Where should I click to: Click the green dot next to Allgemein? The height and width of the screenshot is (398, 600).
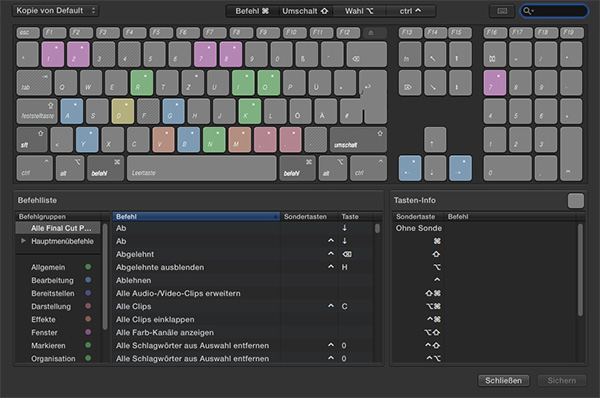coord(88,267)
